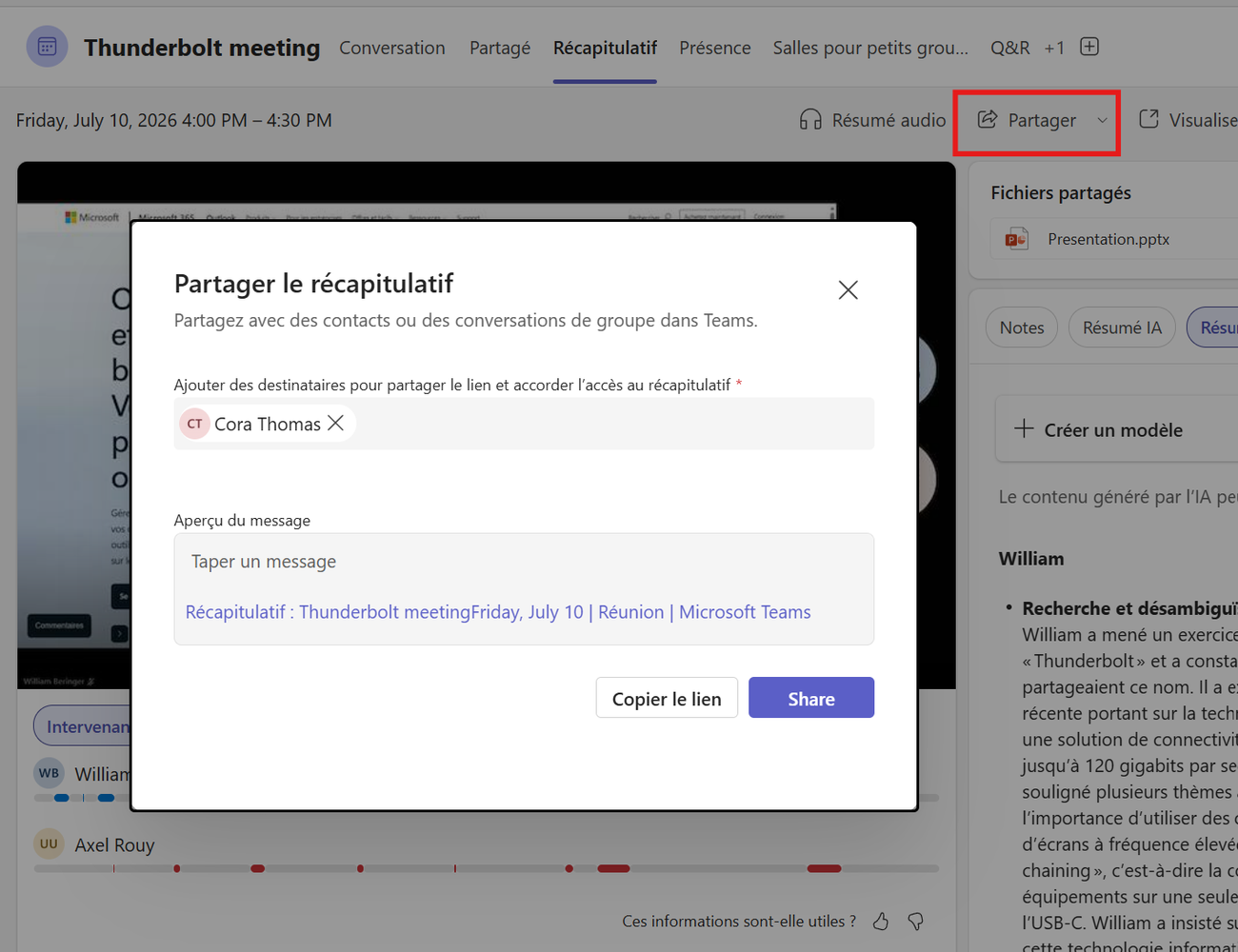Remove Cora Thomas from recipients
The image size is (1238, 952).
click(x=336, y=423)
